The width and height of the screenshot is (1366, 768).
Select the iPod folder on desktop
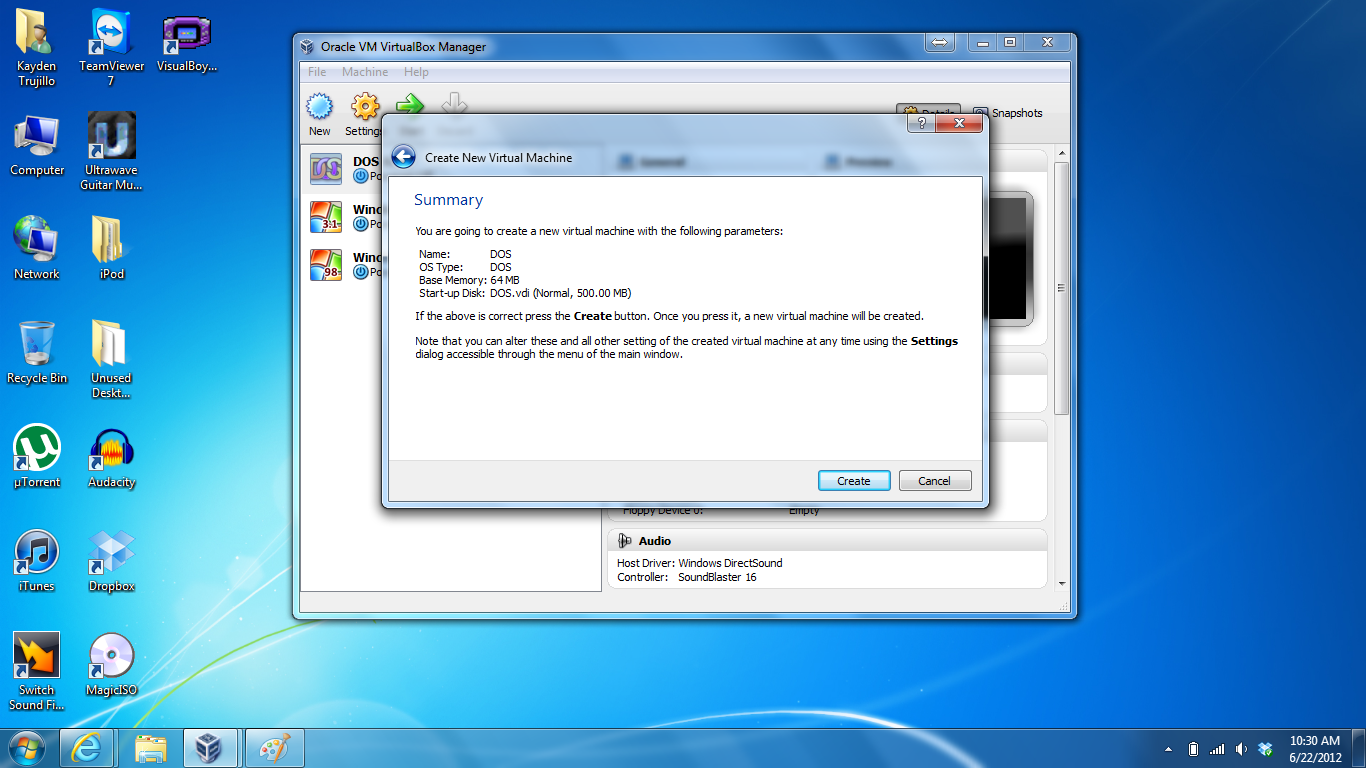[111, 248]
